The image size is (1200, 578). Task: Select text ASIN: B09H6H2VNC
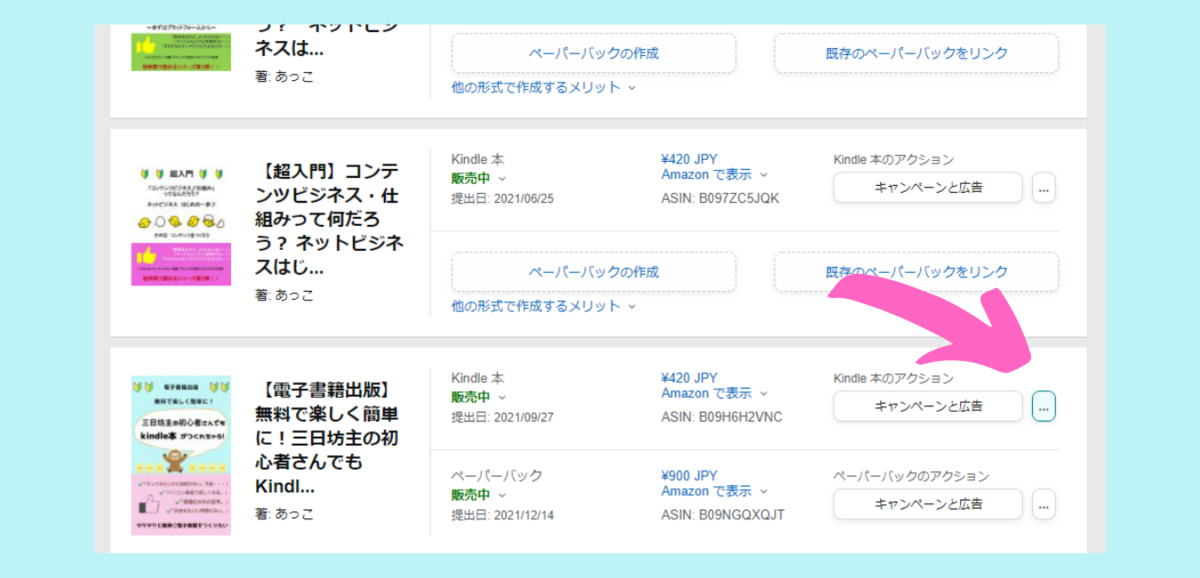pos(722,417)
